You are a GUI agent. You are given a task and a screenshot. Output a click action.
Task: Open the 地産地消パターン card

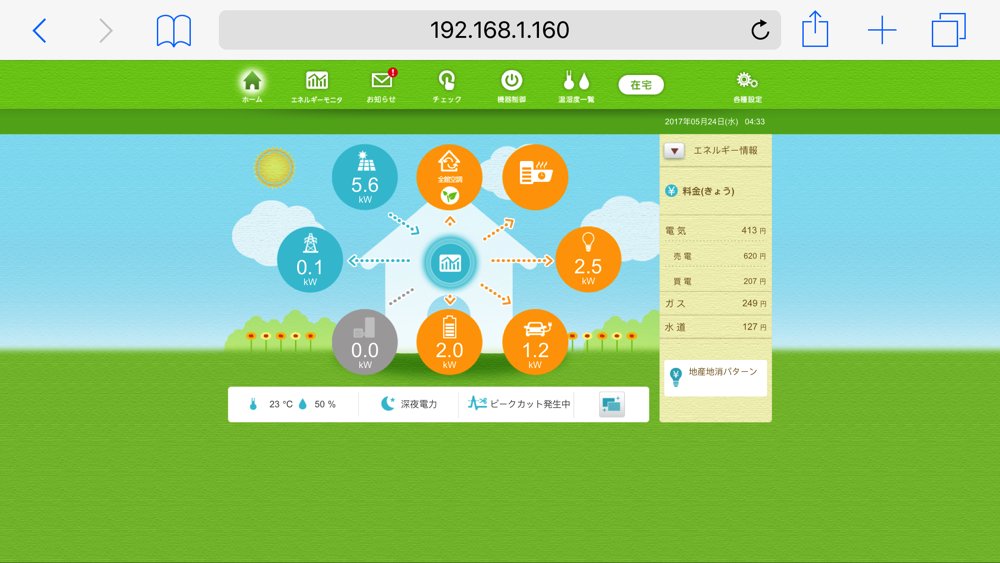pyautogui.click(x=716, y=378)
